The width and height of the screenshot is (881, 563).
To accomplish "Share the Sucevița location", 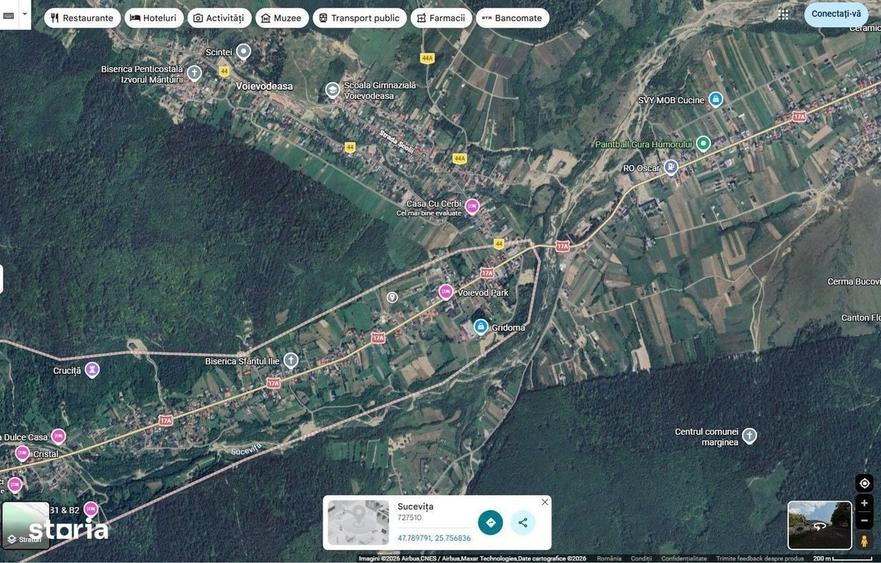I will [523, 523].
